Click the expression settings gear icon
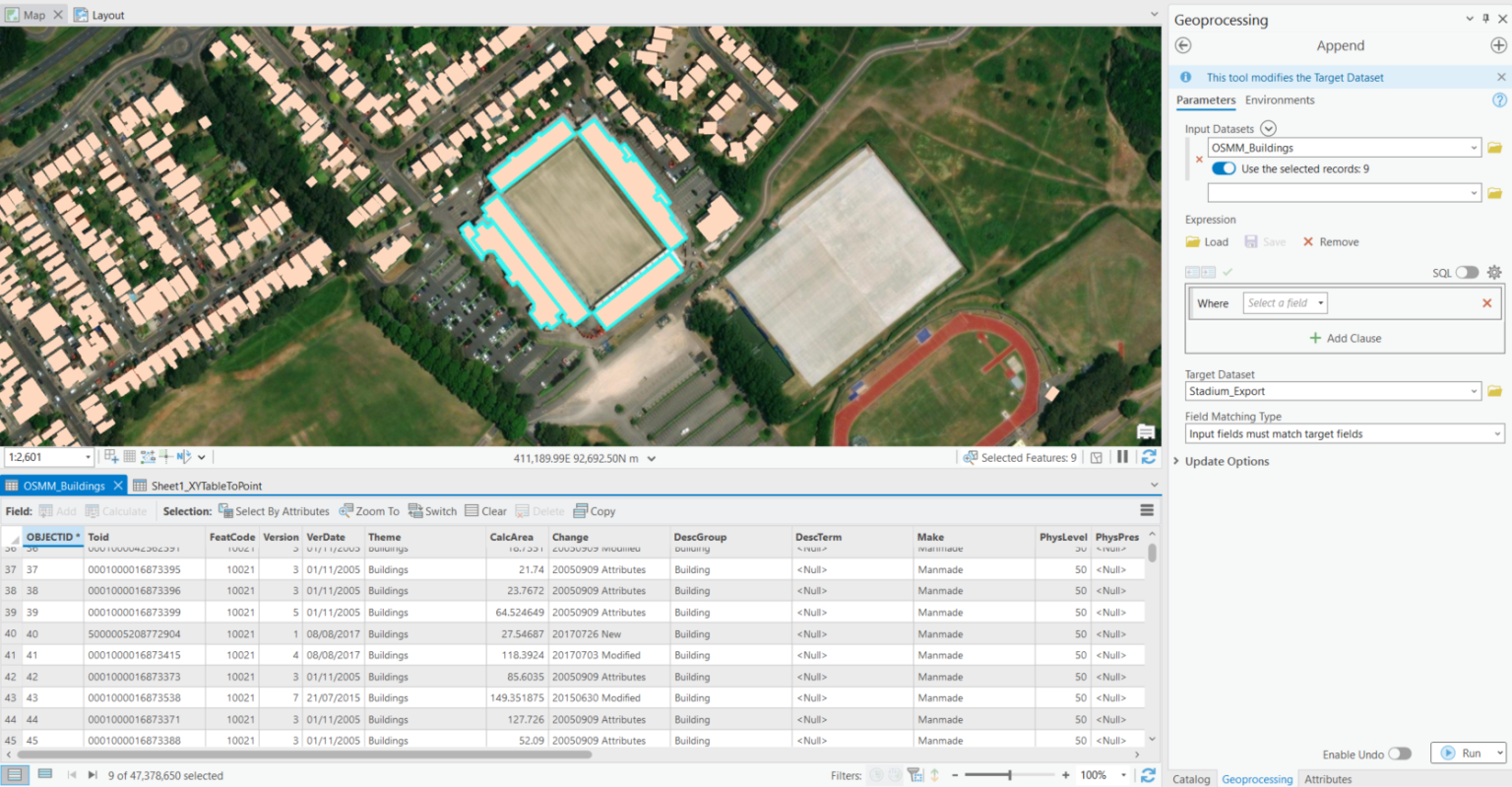 tap(1494, 273)
